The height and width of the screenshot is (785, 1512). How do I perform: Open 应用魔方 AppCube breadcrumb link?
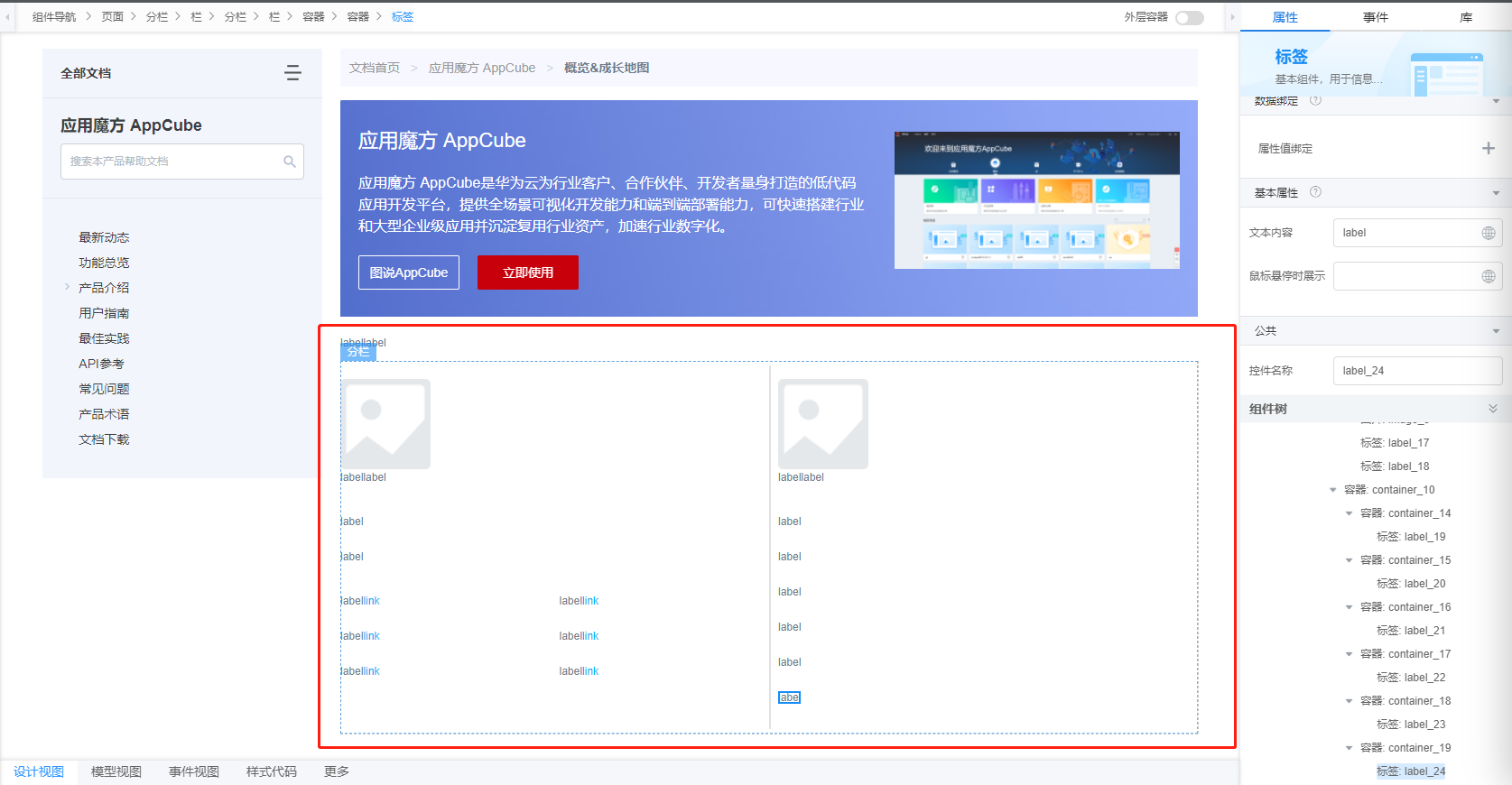coord(482,68)
